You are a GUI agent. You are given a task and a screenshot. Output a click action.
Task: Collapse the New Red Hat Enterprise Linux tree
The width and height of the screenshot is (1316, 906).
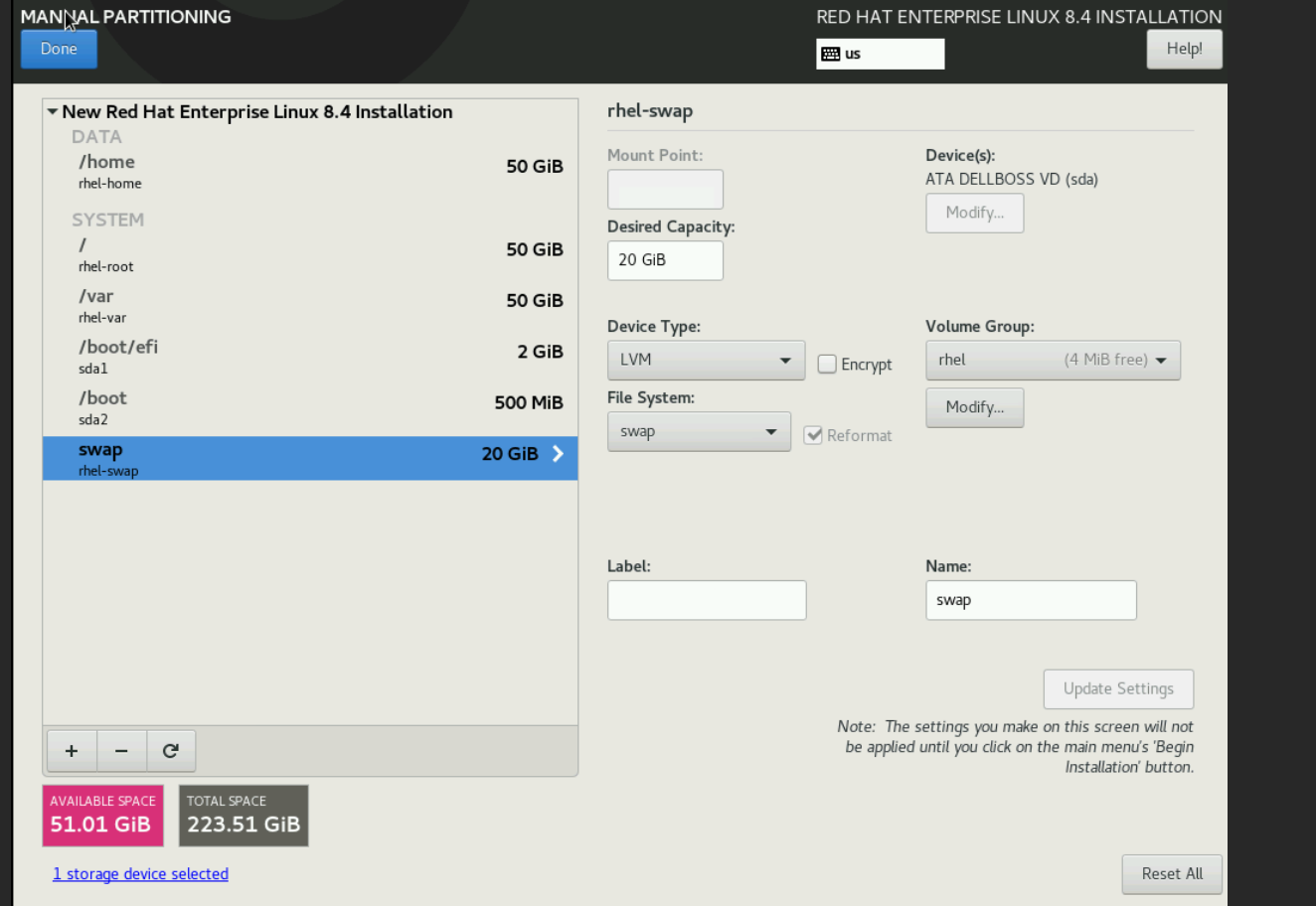pyautogui.click(x=53, y=111)
